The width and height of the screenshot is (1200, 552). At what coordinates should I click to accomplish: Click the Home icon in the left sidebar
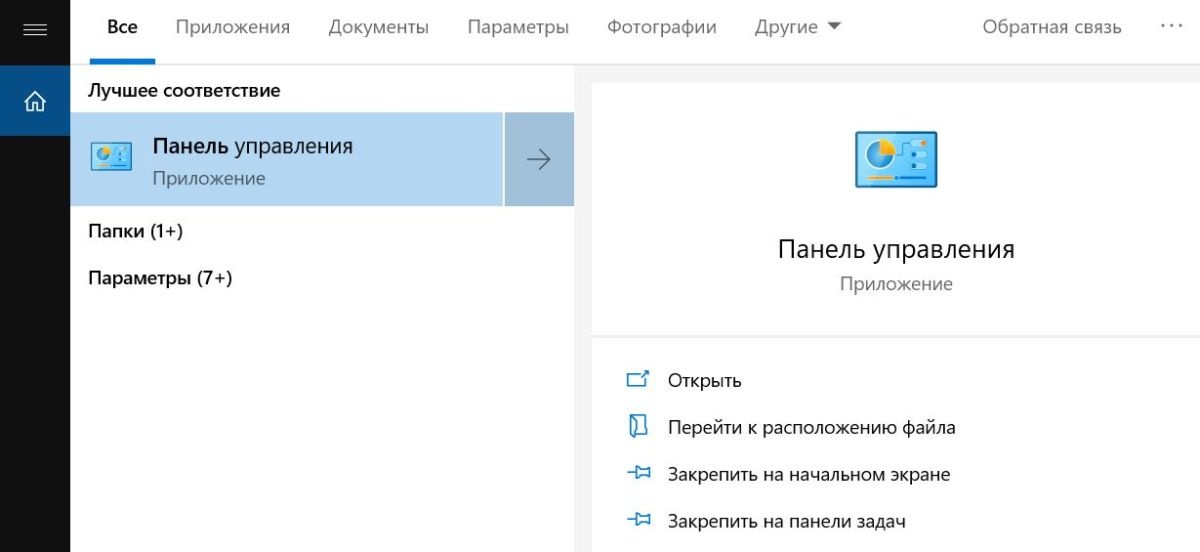tap(35, 101)
